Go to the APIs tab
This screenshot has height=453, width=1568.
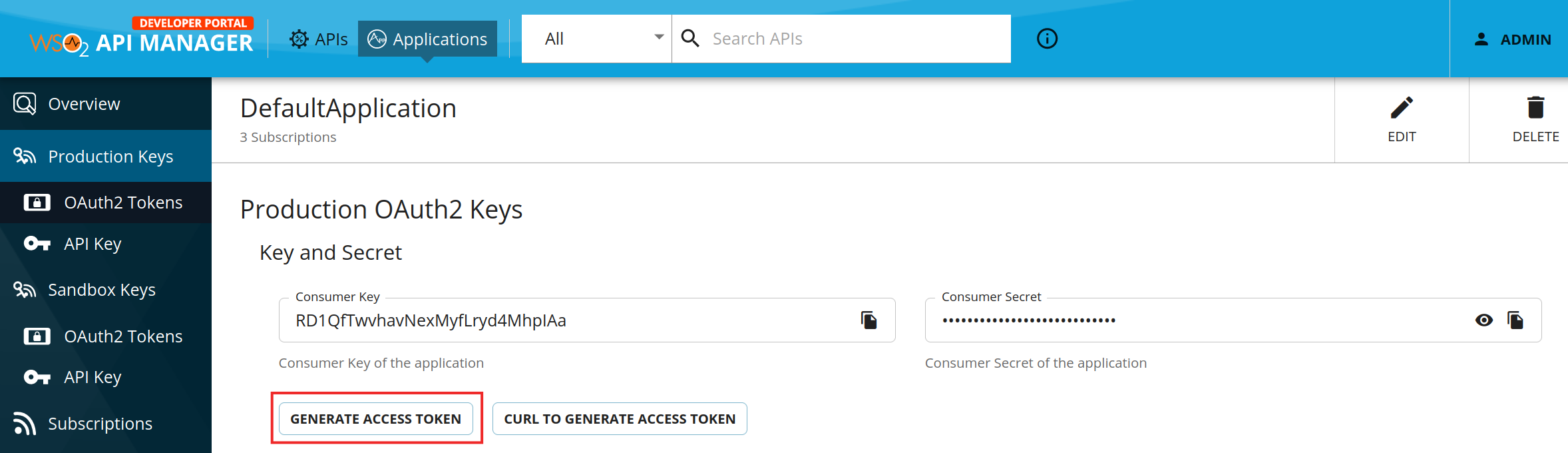click(x=318, y=39)
